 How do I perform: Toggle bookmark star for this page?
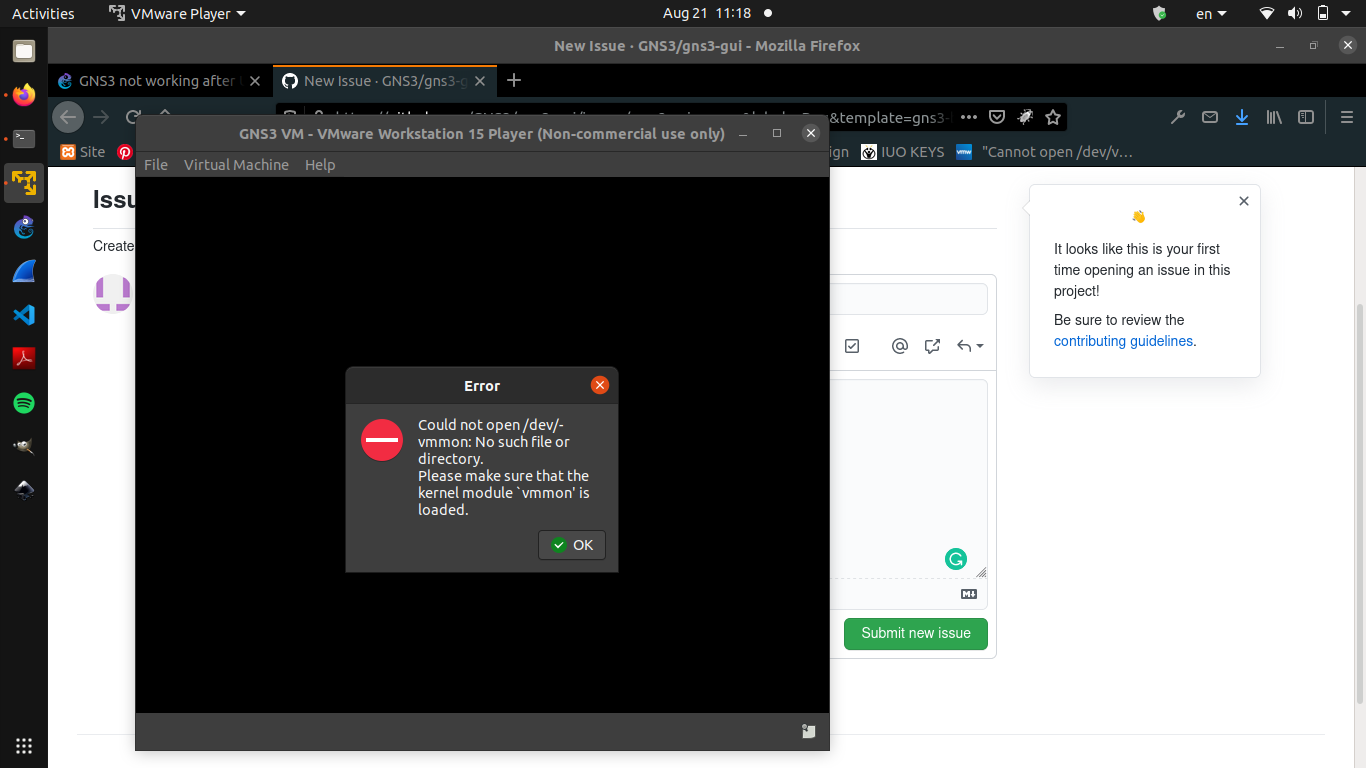click(x=1052, y=117)
